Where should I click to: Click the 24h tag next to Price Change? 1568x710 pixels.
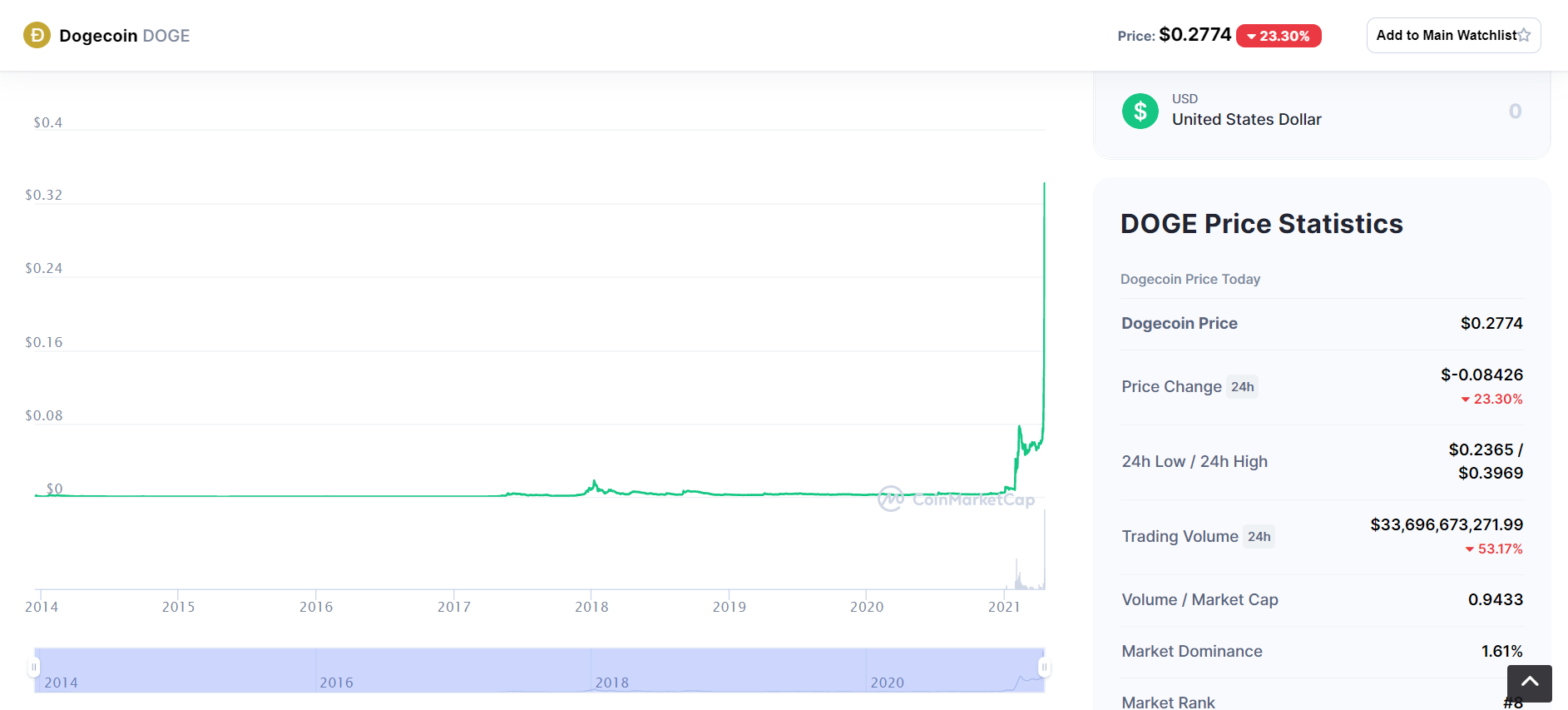[x=1243, y=387]
